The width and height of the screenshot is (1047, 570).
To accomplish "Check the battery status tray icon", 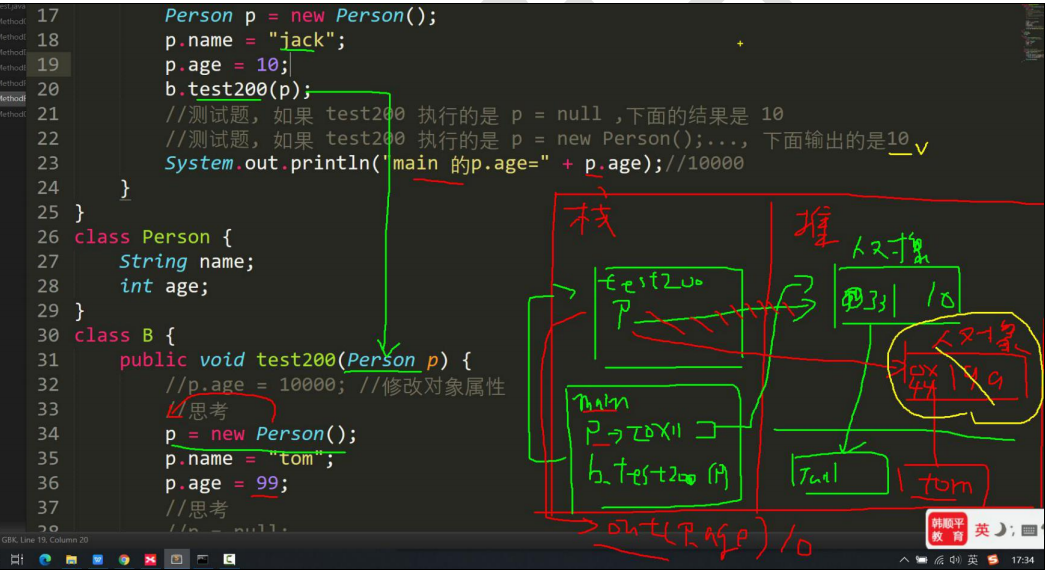I will point(921,560).
